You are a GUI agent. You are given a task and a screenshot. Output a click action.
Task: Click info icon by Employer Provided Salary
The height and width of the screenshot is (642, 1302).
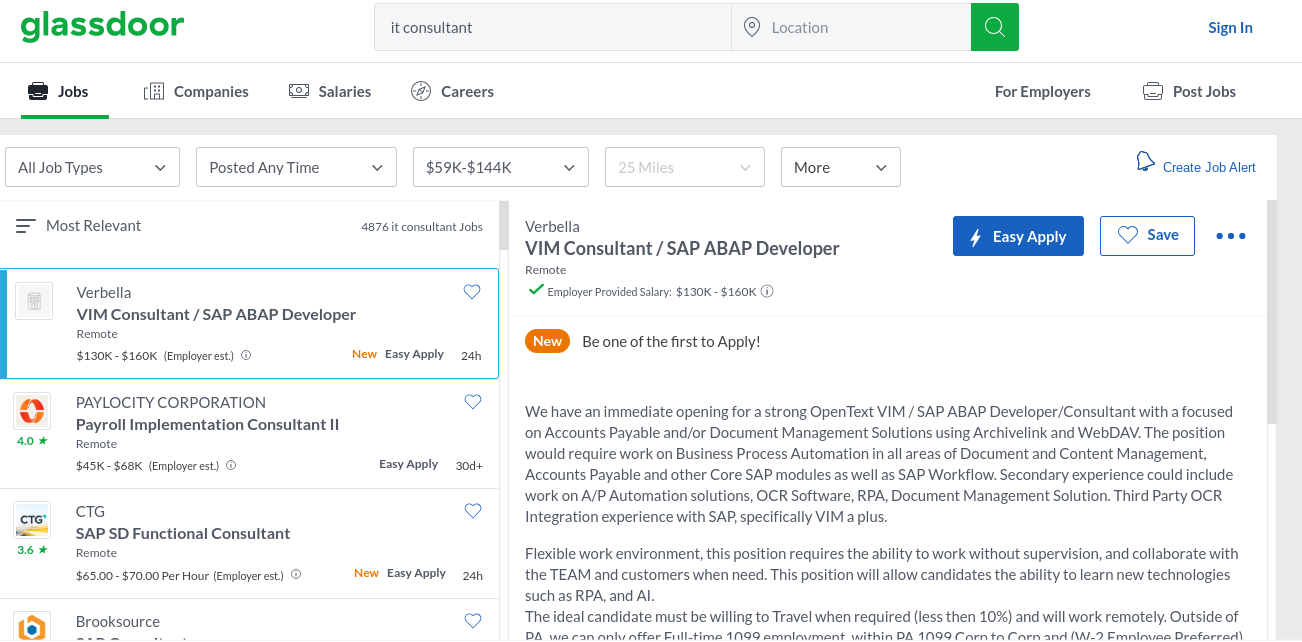pos(767,292)
